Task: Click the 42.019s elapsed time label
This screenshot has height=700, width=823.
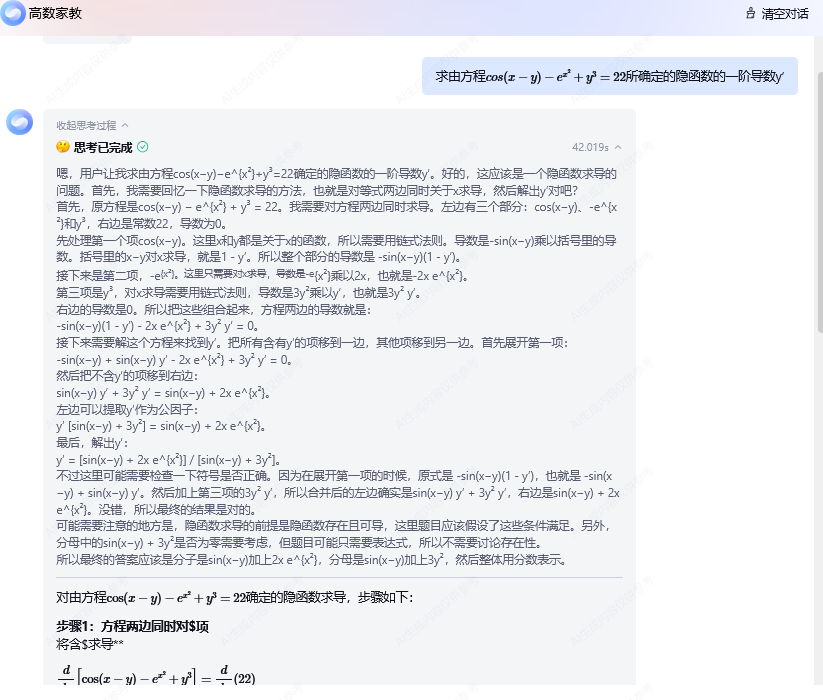Action: (x=590, y=147)
